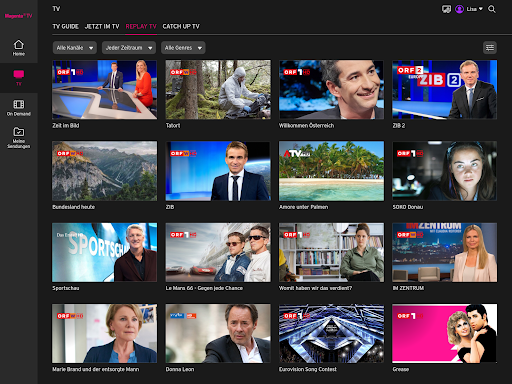Viewport: 512px width, 384px height.
Task: Open the Home section in sidebar
Action: point(19,48)
